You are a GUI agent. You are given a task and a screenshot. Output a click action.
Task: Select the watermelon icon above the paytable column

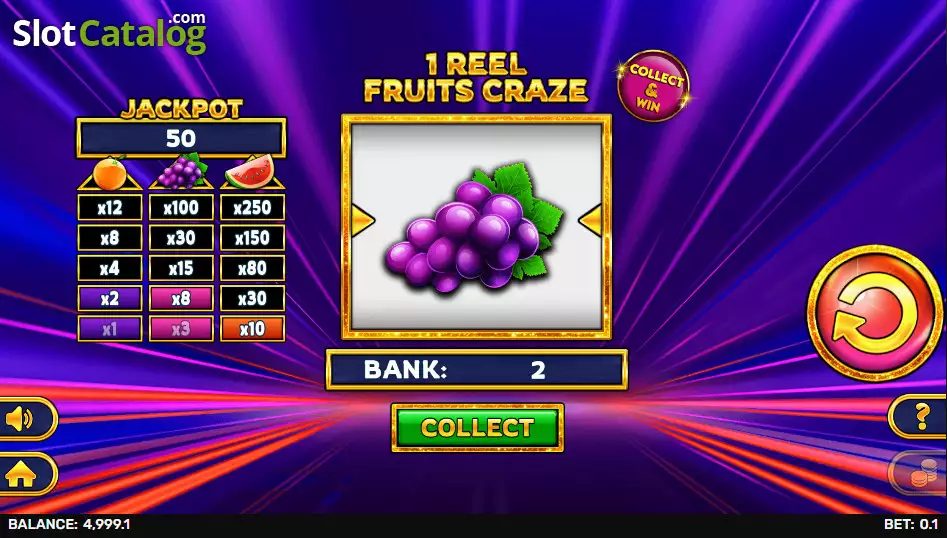(x=250, y=171)
